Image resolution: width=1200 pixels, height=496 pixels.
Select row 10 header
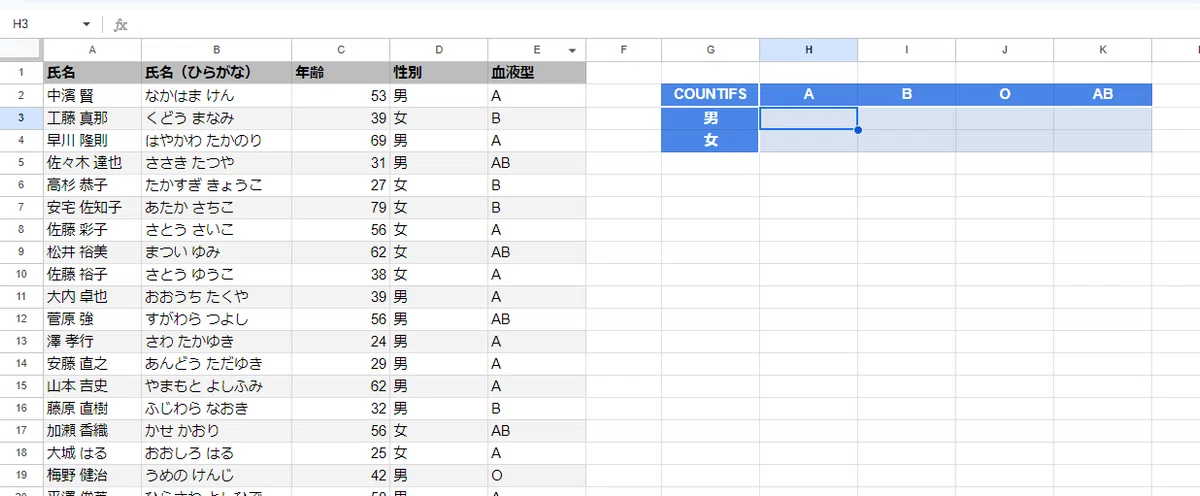point(20,273)
